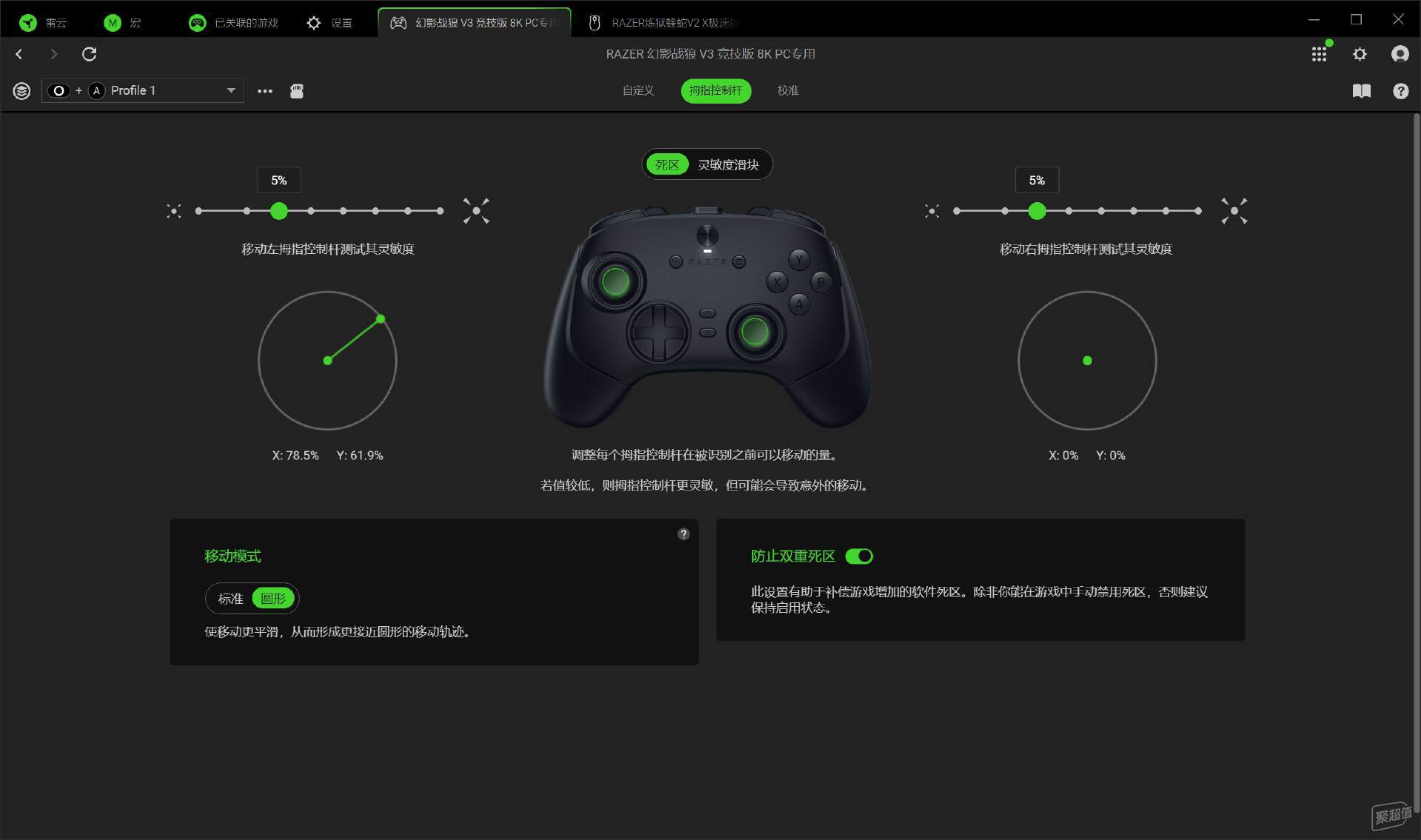Switch to 灵敏度滑块 mode
The height and width of the screenshot is (840, 1421).
point(728,164)
